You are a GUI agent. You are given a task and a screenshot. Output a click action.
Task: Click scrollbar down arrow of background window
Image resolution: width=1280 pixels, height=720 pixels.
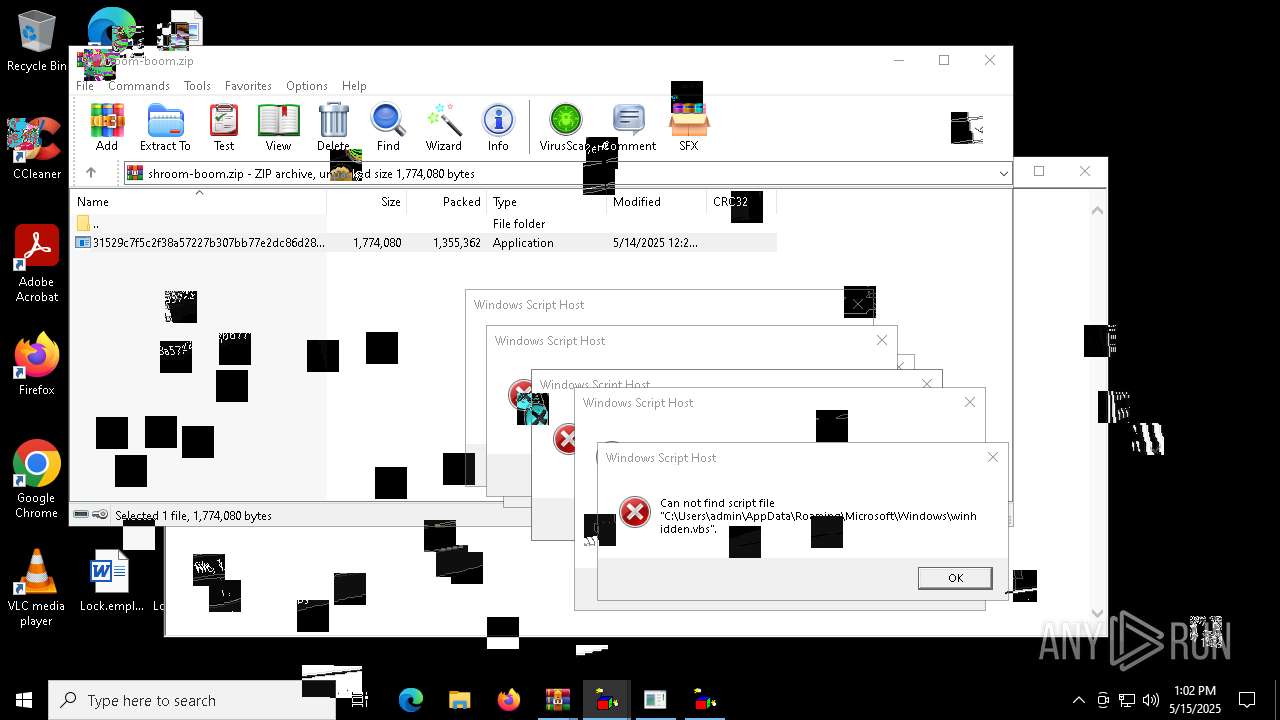(x=1097, y=614)
